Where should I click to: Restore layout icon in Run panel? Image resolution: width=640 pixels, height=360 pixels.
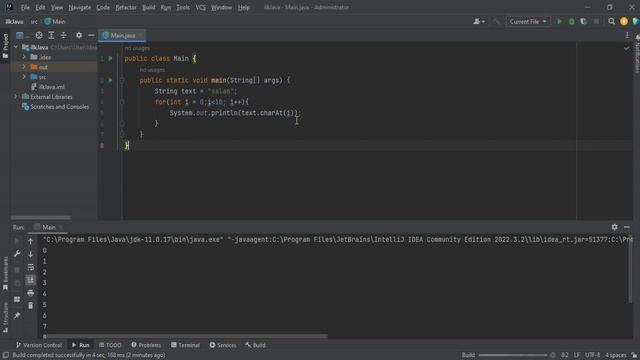coord(17,300)
